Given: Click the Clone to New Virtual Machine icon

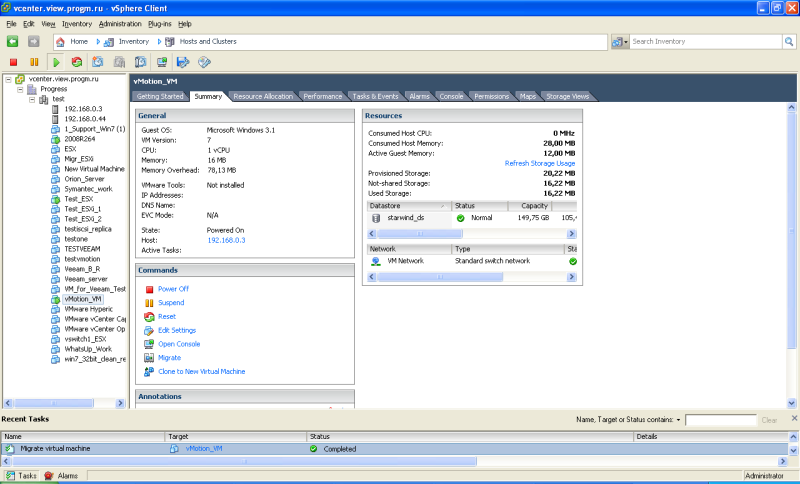Looking at the screenshot, I should click(x=149, y=372).
